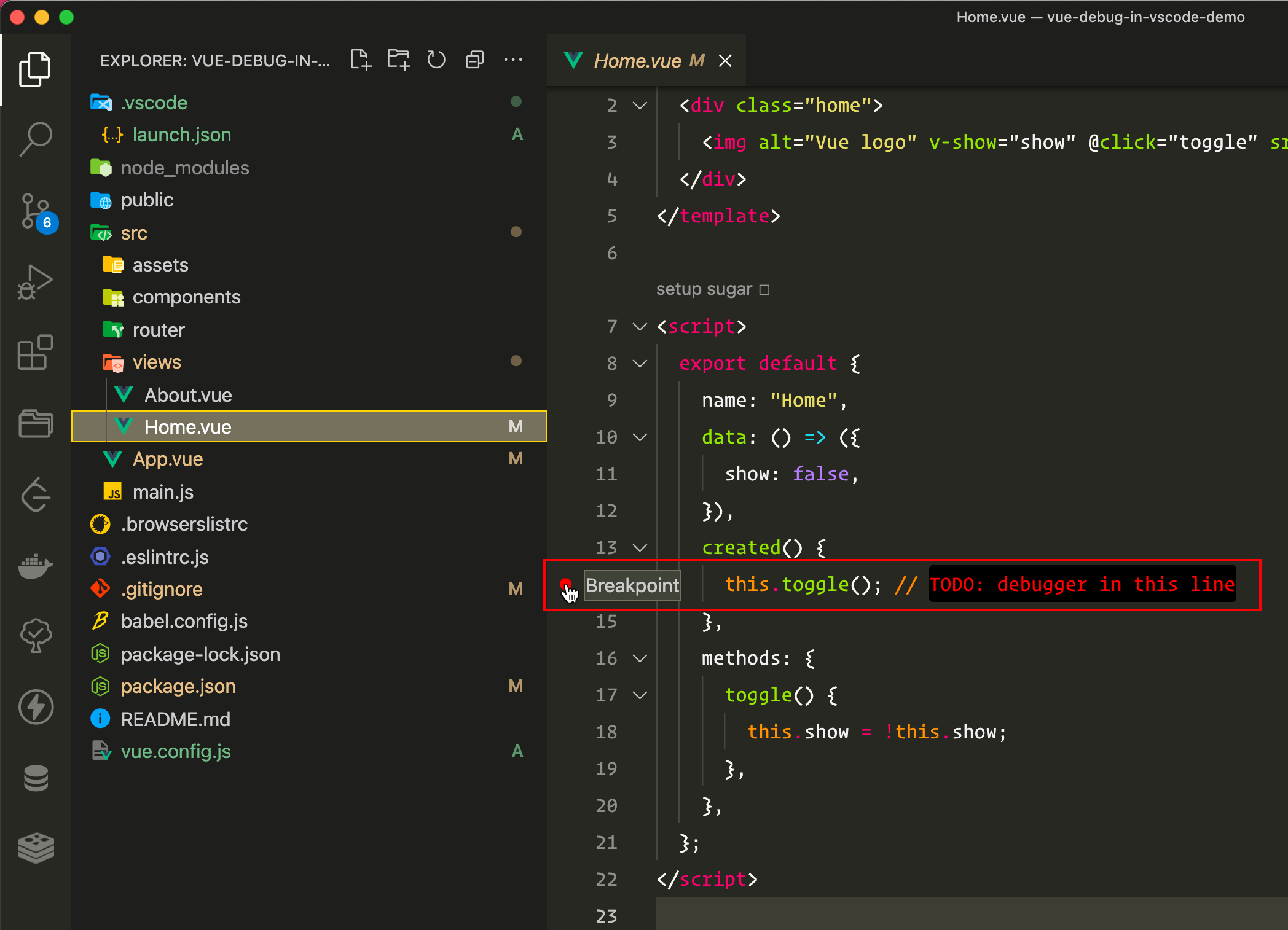The width and height of the screenshot is (1288, 930).
Task: Collapse the src folder
Action: (309, 233)
